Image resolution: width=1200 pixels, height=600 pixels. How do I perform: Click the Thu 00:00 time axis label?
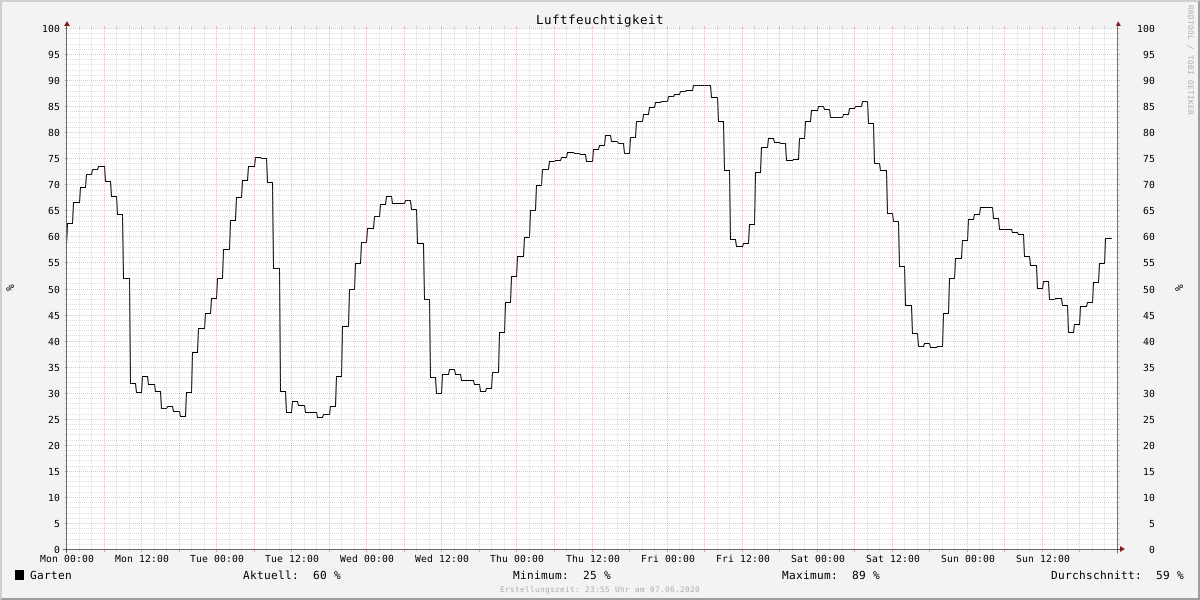pos(517,559)
